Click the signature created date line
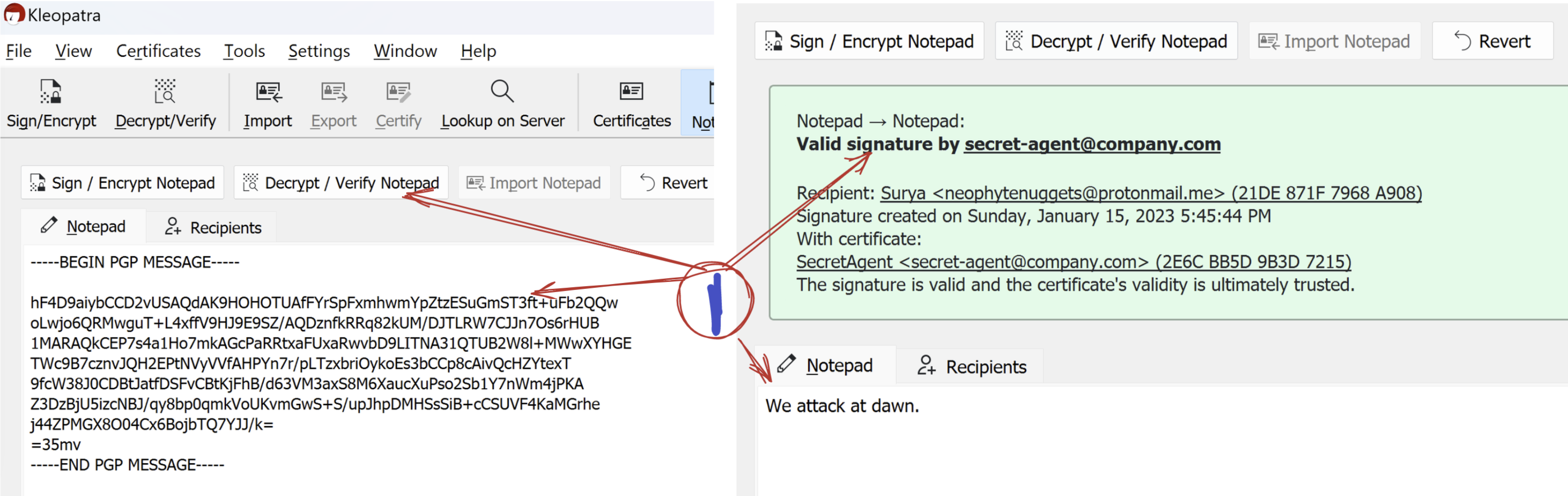Screen dimensions: 1568x496 [x=1034, y=216]
